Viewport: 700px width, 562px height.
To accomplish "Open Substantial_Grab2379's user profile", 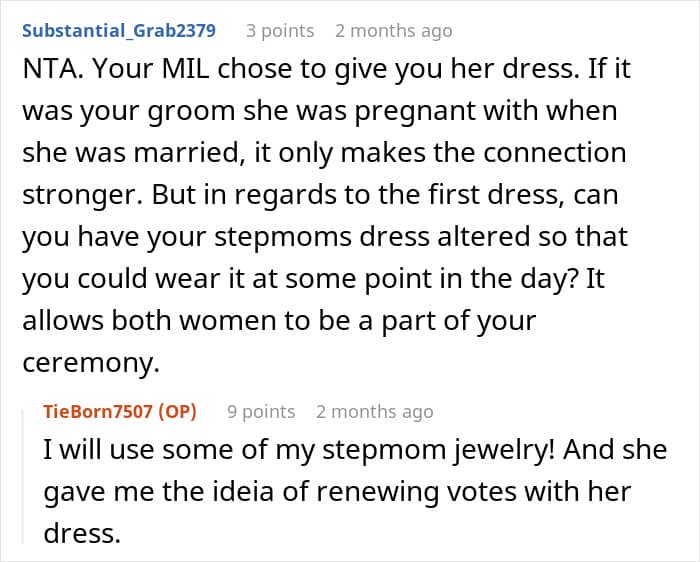I will pyautogui.click(x=118, y=30).
